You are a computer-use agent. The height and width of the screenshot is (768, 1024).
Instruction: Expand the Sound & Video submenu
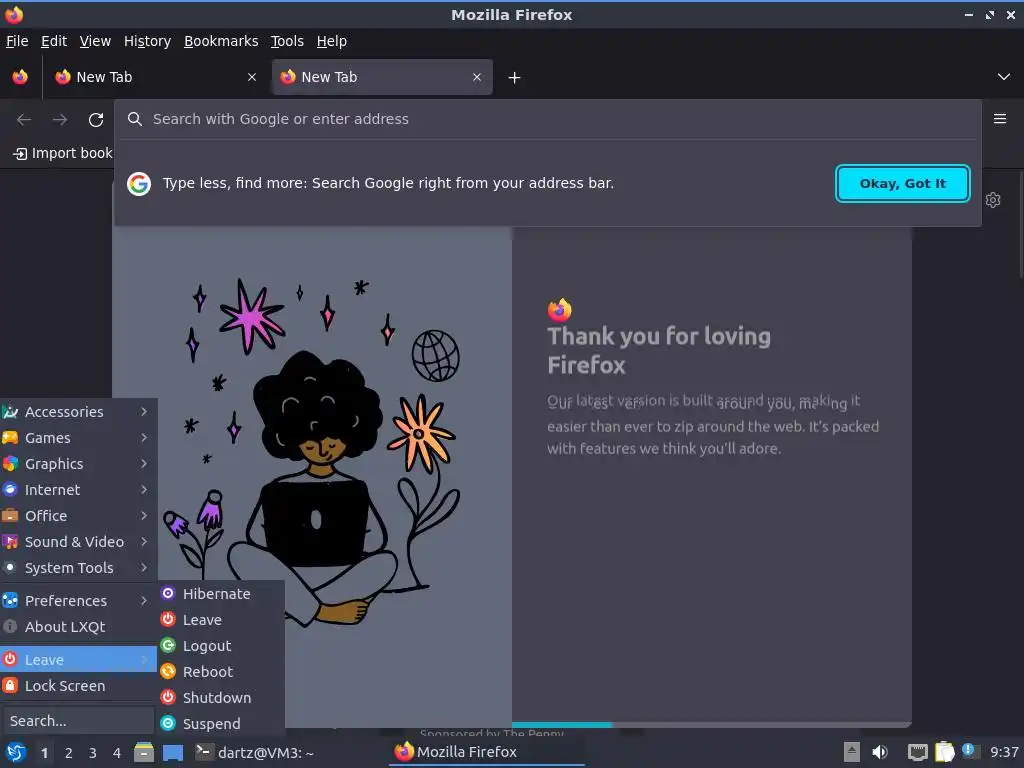(78, 542)
